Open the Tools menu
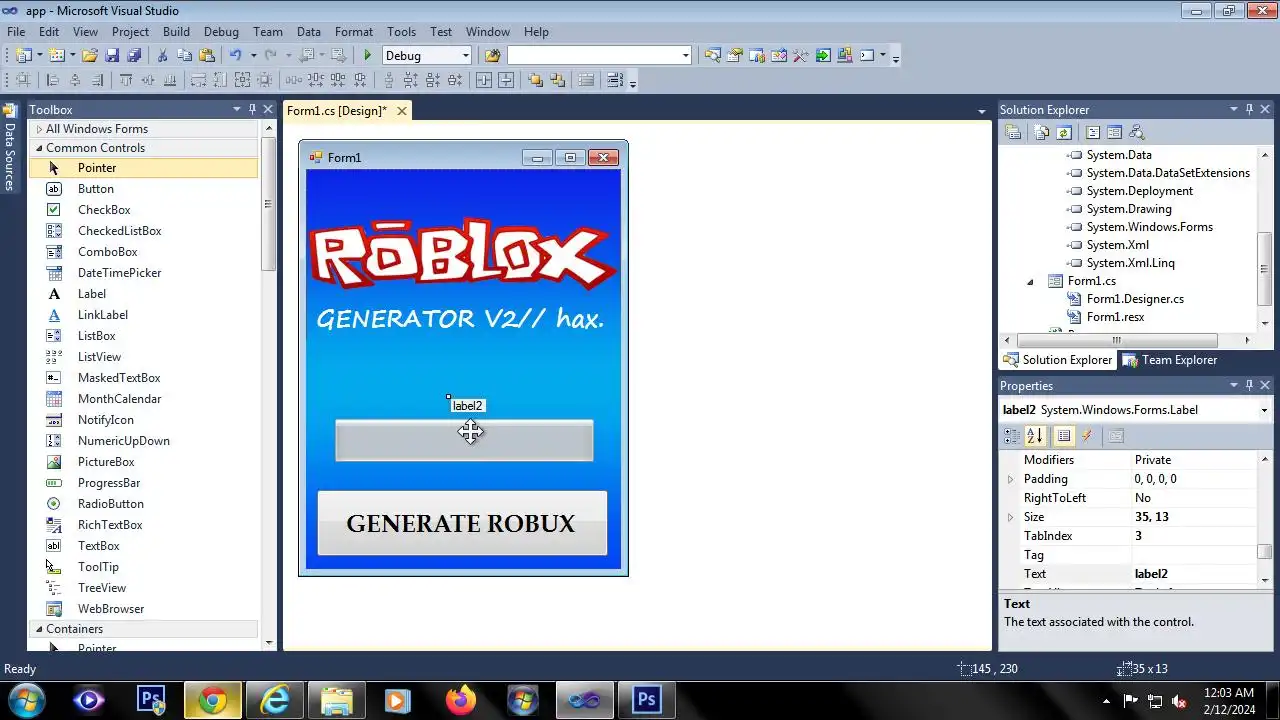Viewport: 1280px width, 720px height. 401,32
